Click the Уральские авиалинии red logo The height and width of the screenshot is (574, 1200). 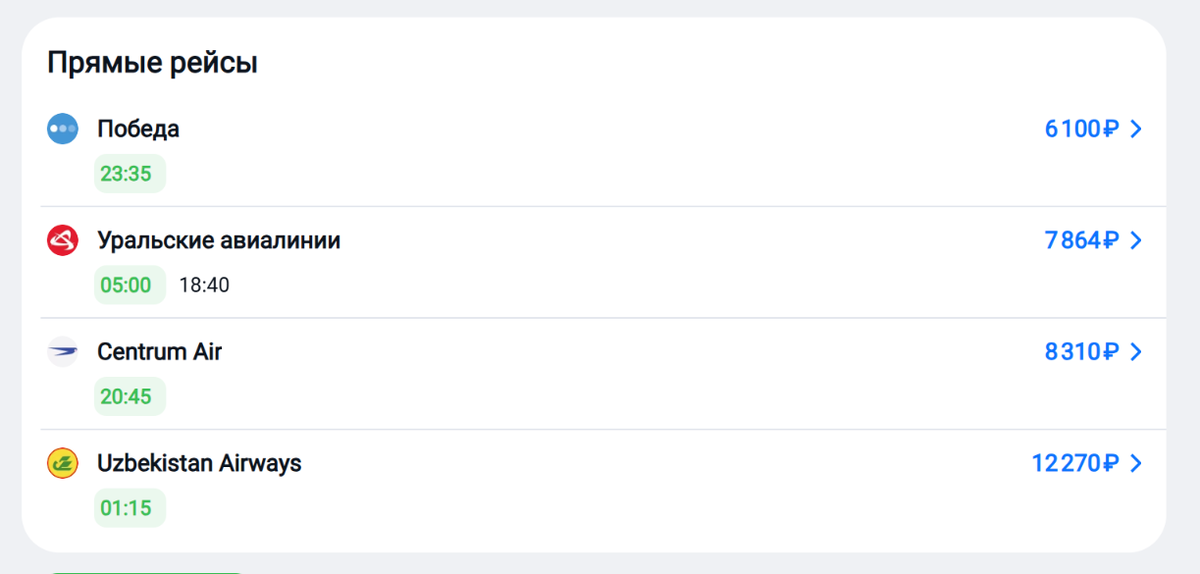pyautogui.click(x=63, y=241)
